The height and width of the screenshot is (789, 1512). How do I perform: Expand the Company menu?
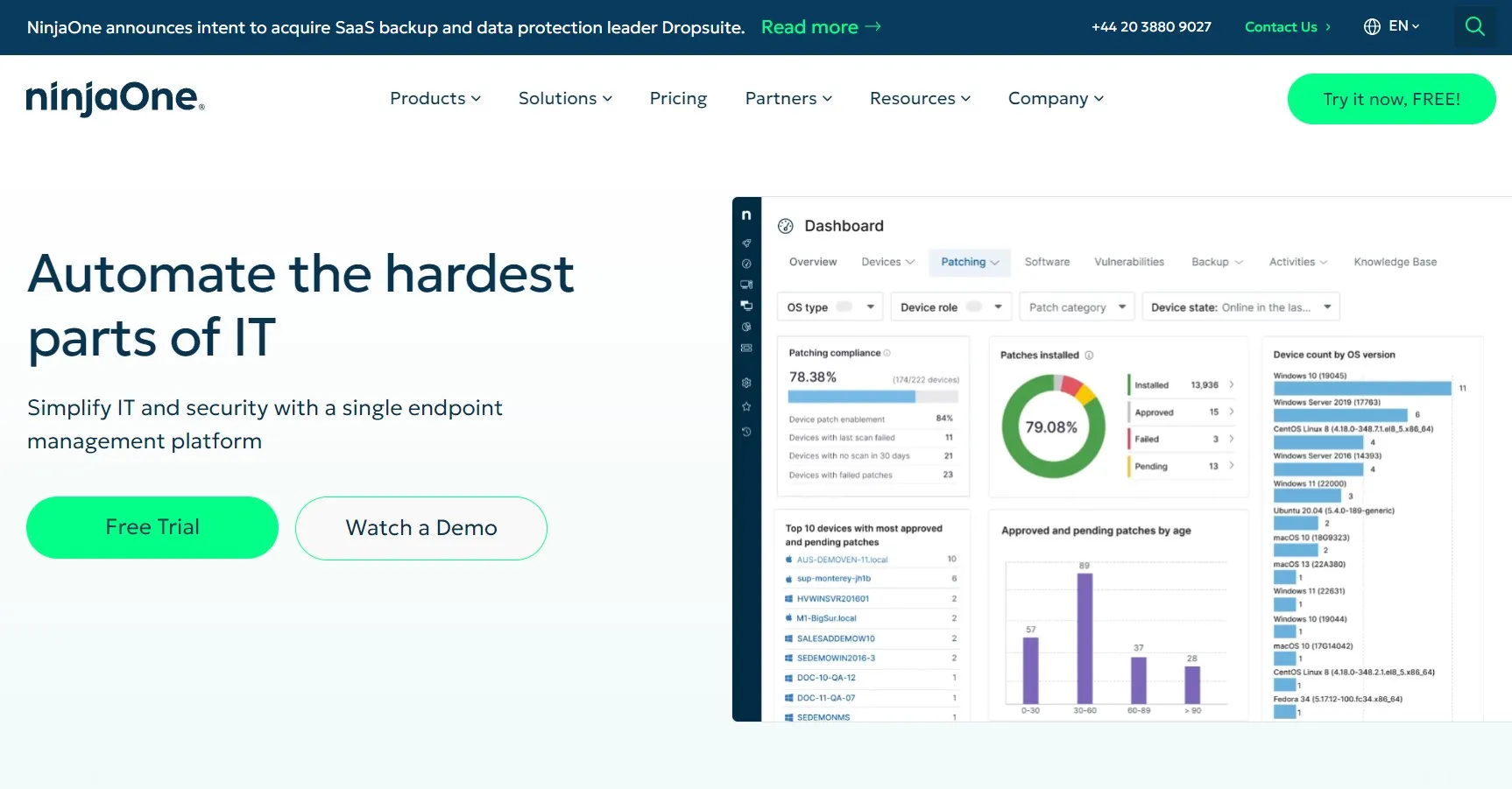(1056, 98)
